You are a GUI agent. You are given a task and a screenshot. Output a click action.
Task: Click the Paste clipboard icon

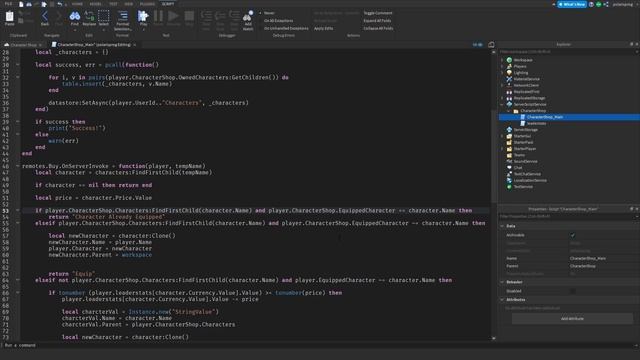[9, 17]
